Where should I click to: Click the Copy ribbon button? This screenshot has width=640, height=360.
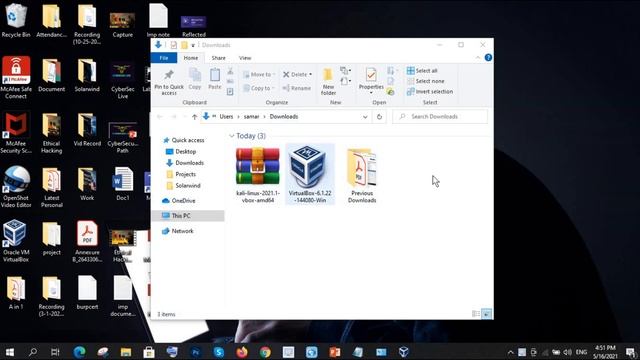195,79
